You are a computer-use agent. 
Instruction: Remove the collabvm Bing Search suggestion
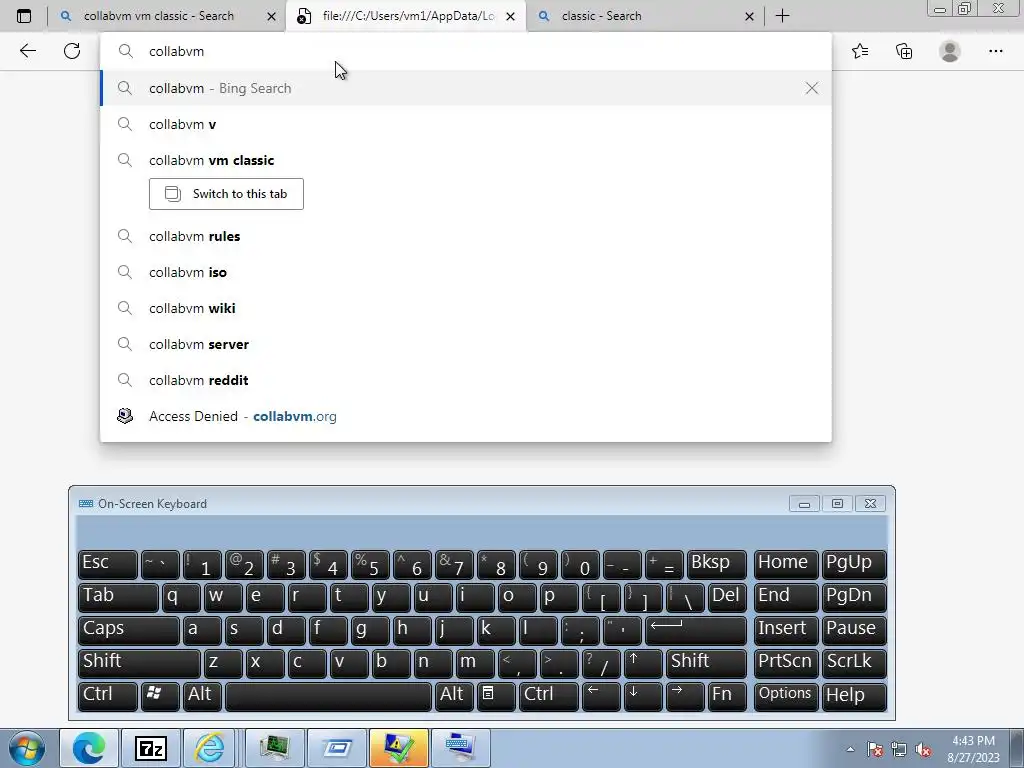point(812,88)
